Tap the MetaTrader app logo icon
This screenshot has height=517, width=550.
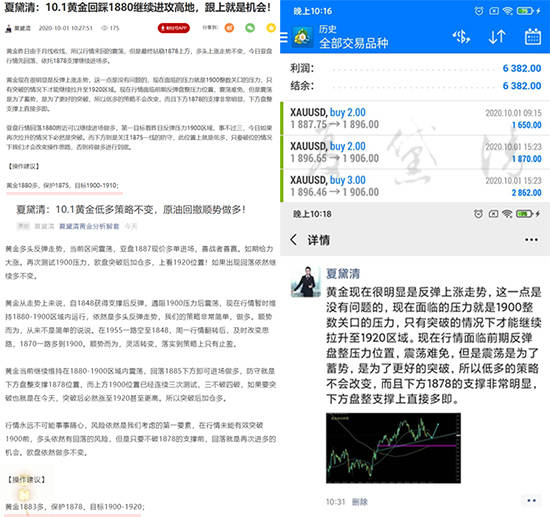click(x=303, y=36)
